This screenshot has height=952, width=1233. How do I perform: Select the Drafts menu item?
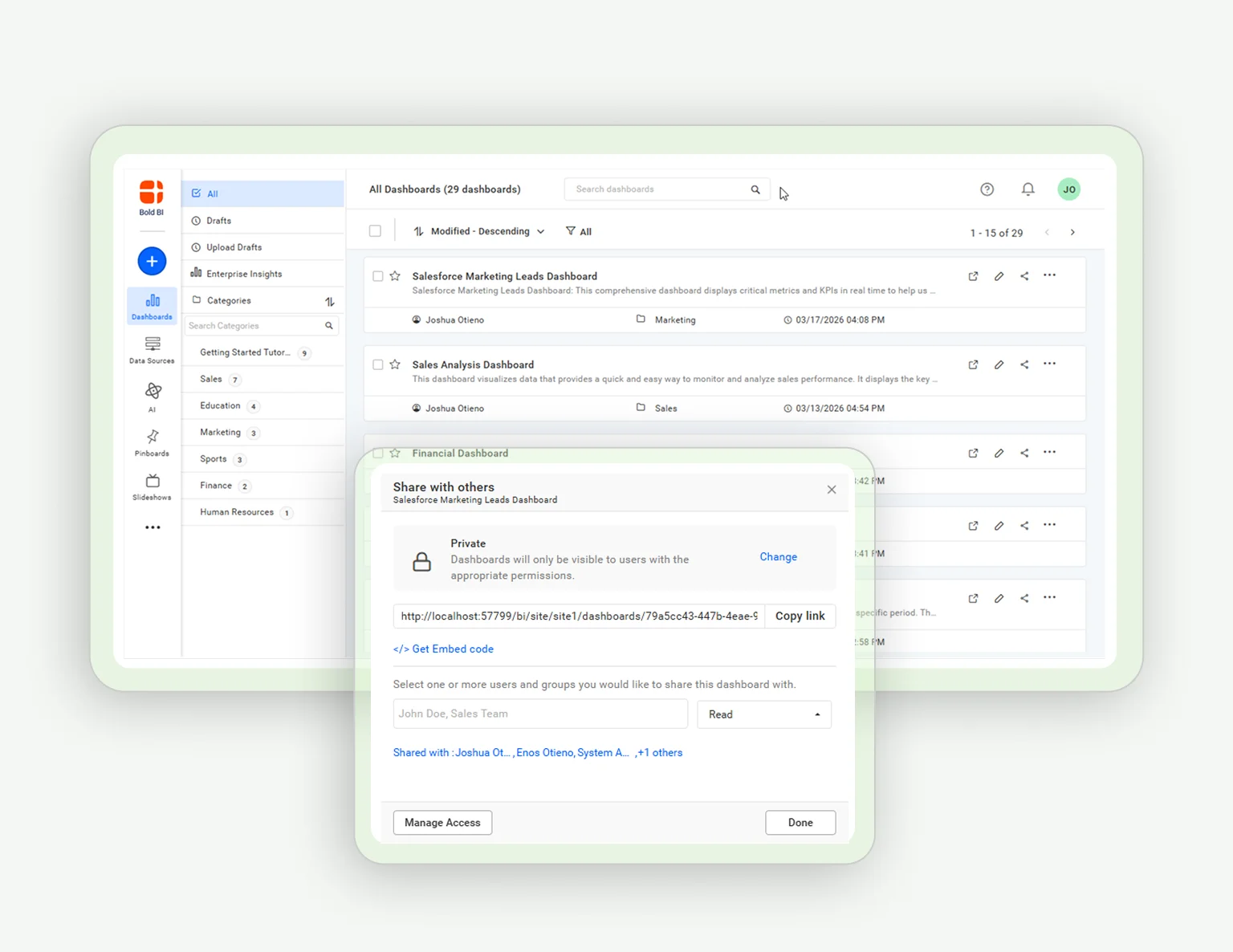click(x=263, y=221)
